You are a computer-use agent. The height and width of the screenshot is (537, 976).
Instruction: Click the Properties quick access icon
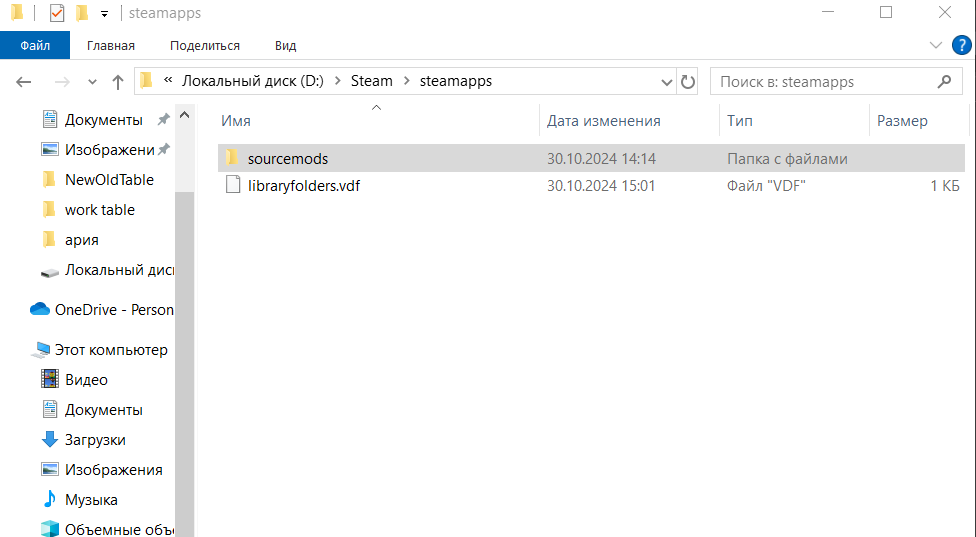coord(57,12)
